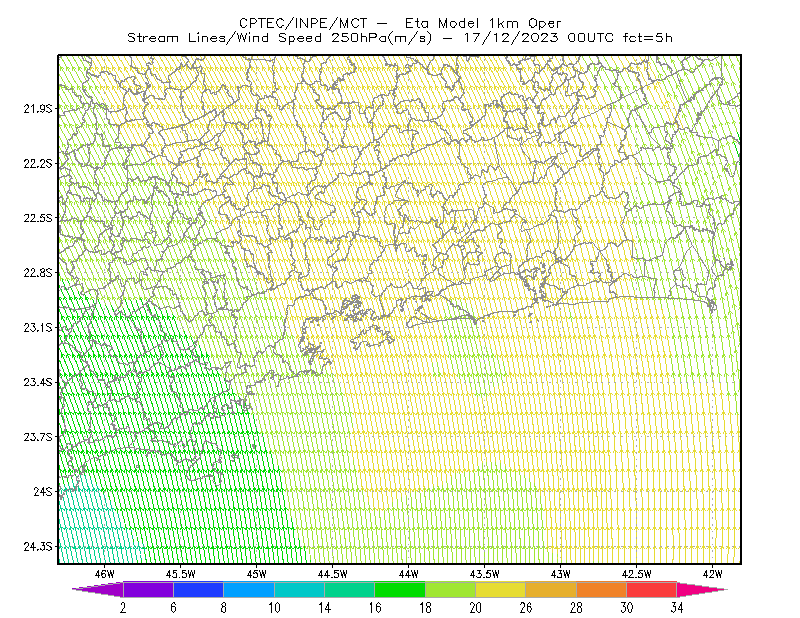Click the 45.5W longitude tick label
Image resolution: width=800 pixels, height=618 pixels.
pyautogui.click(x=181, y=574)
